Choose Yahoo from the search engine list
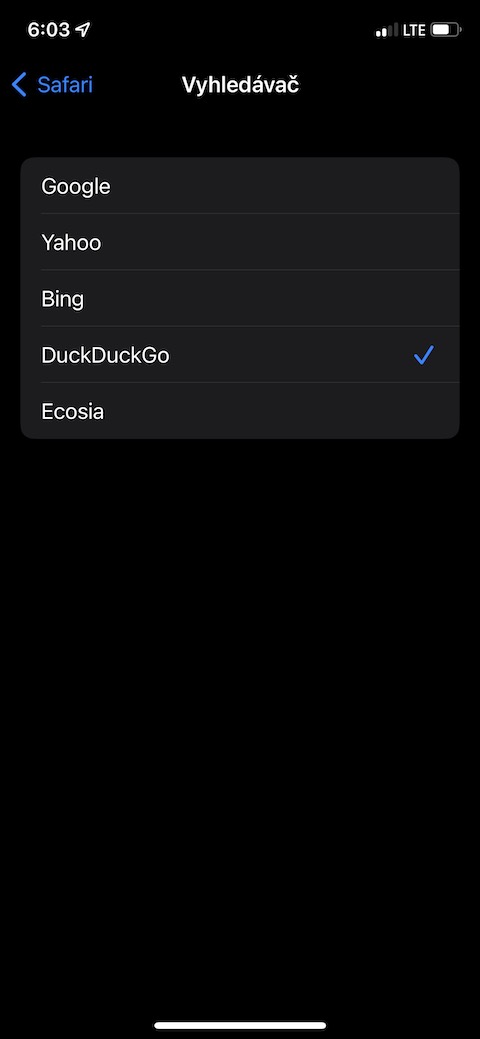Screen dimensions: 480x1039 click(x=240, y=242)
